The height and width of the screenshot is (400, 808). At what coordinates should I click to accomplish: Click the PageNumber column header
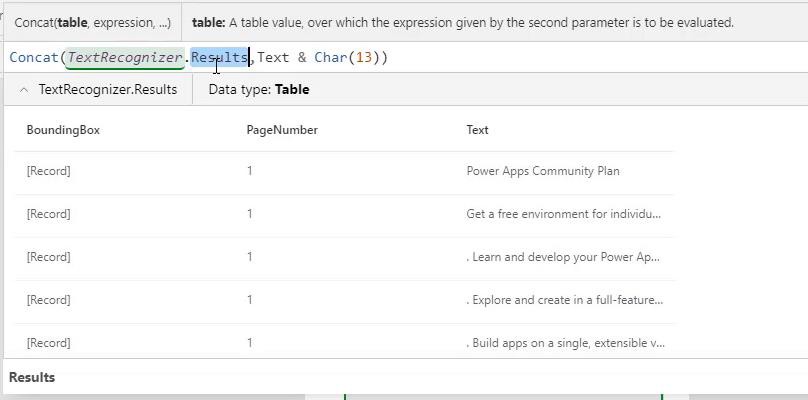click(x=282, y=130)
